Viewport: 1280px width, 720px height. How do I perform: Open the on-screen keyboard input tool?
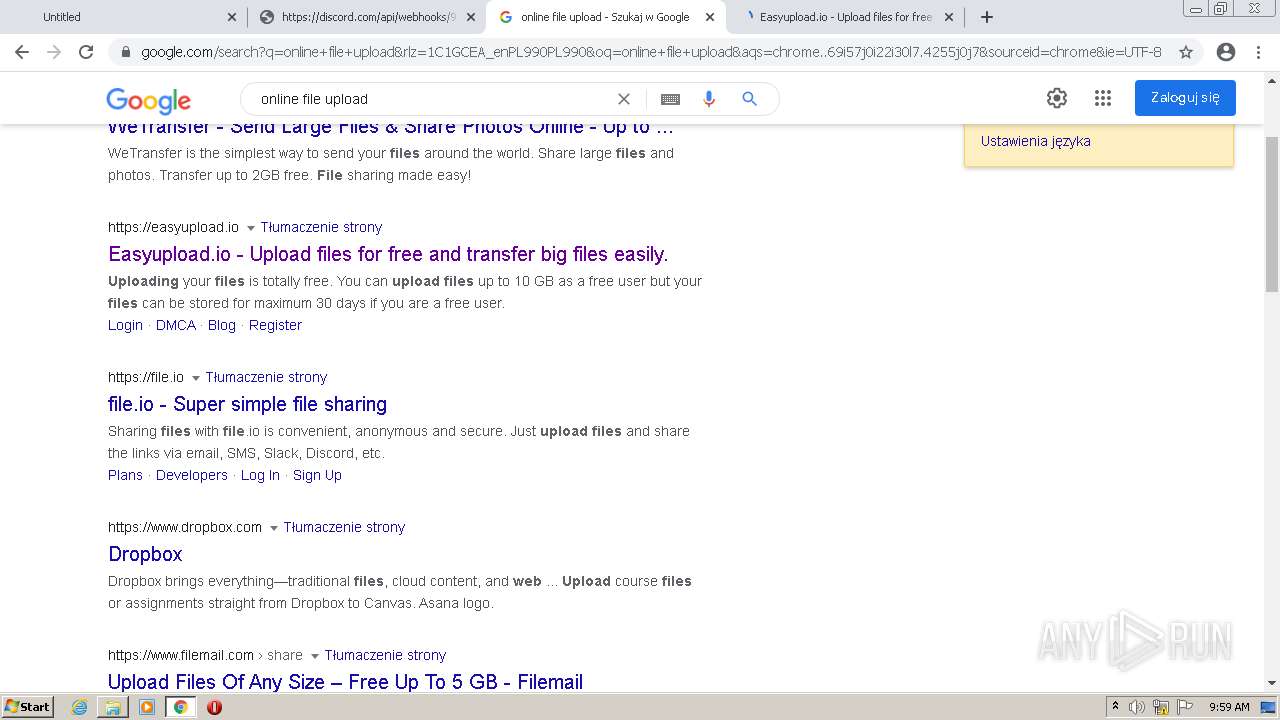pos(670,99)
